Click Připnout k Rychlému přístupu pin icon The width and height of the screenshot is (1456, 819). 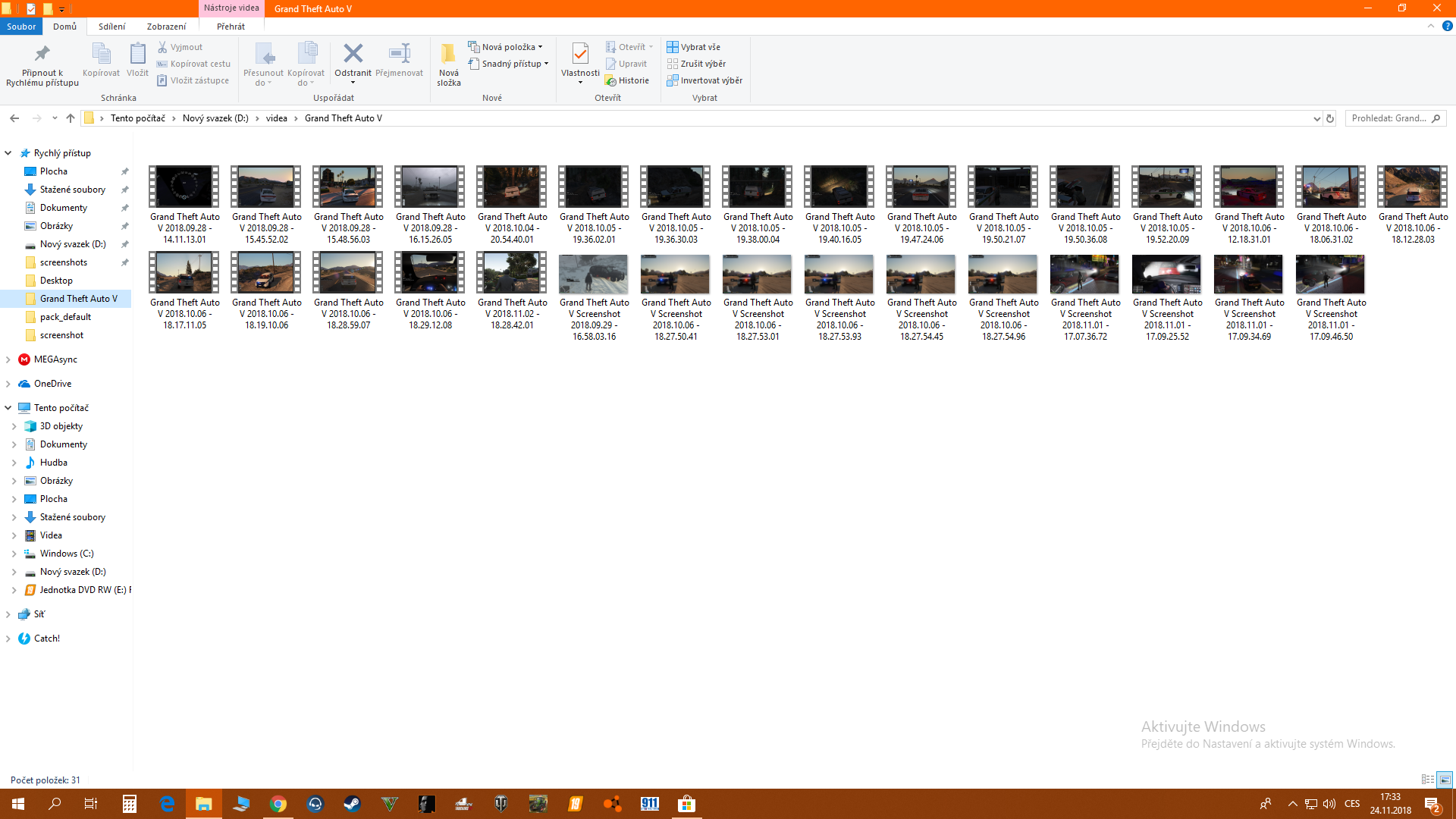point(42,55)
